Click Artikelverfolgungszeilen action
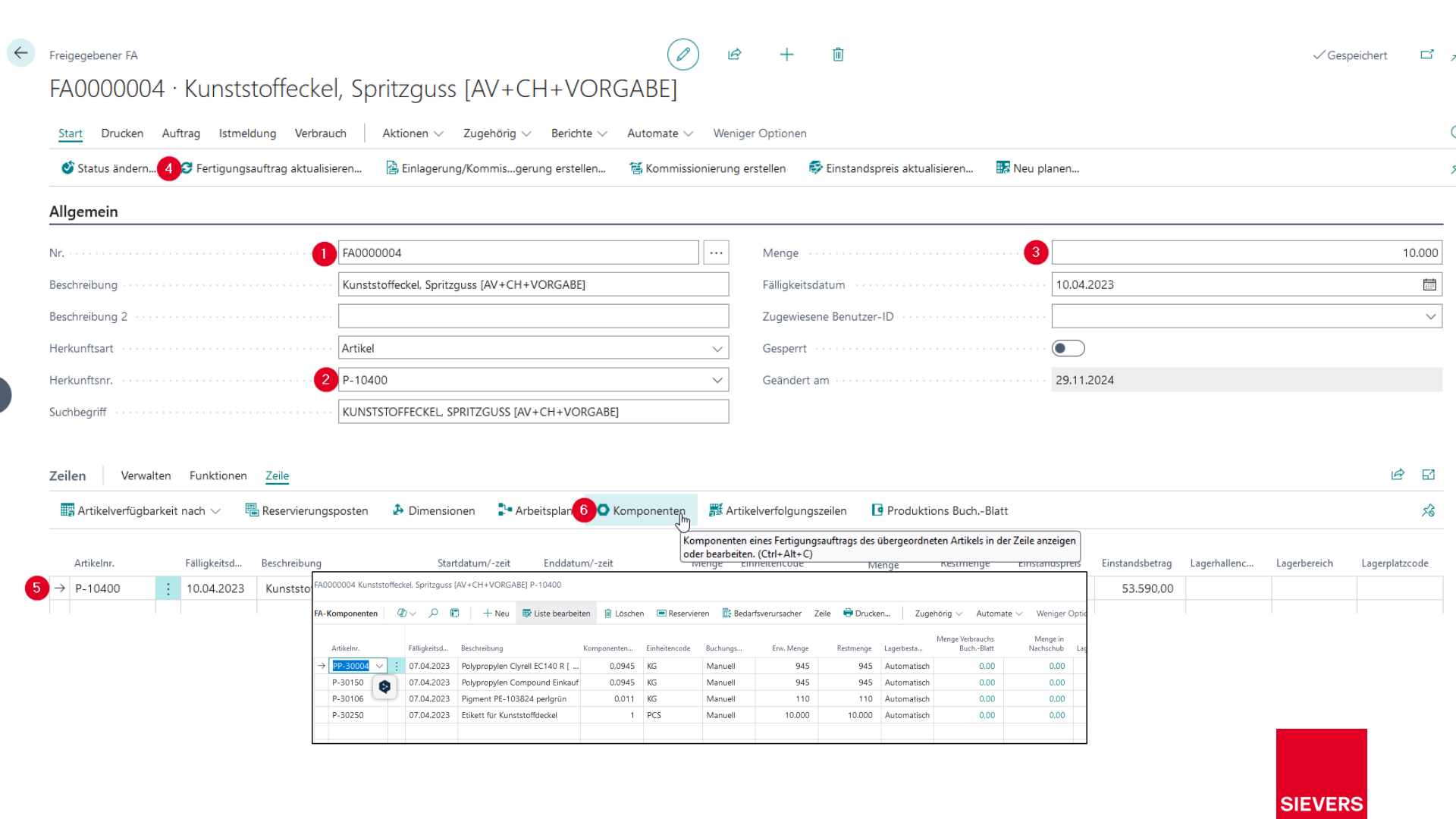 click(x=777, y=510)
